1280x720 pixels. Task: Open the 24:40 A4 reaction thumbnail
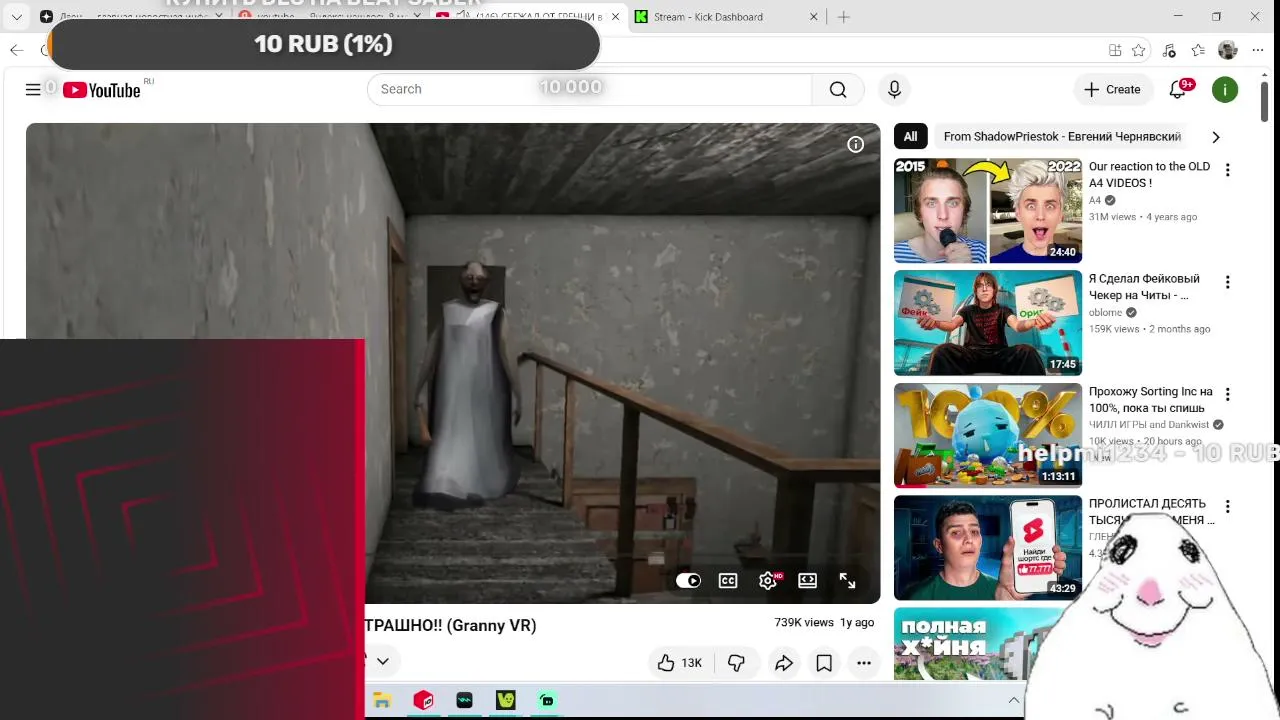tap(988, 211)
